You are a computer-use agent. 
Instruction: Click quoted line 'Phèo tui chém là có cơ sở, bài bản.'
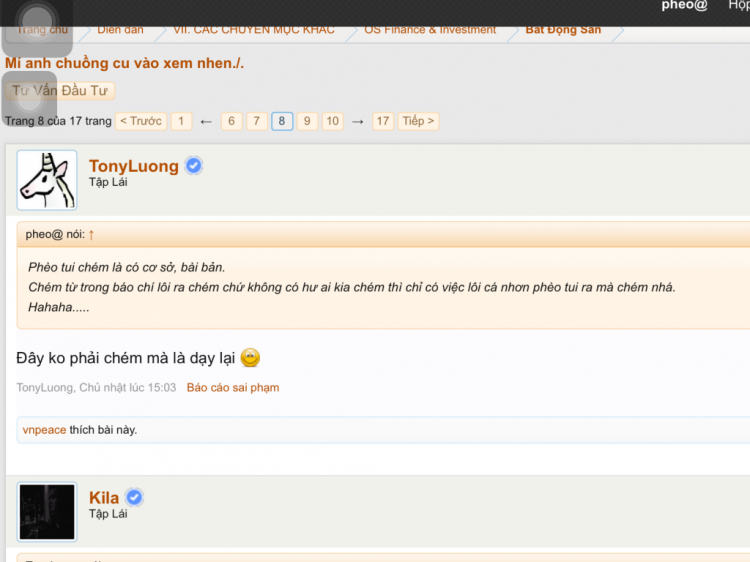tap(126, 267)
